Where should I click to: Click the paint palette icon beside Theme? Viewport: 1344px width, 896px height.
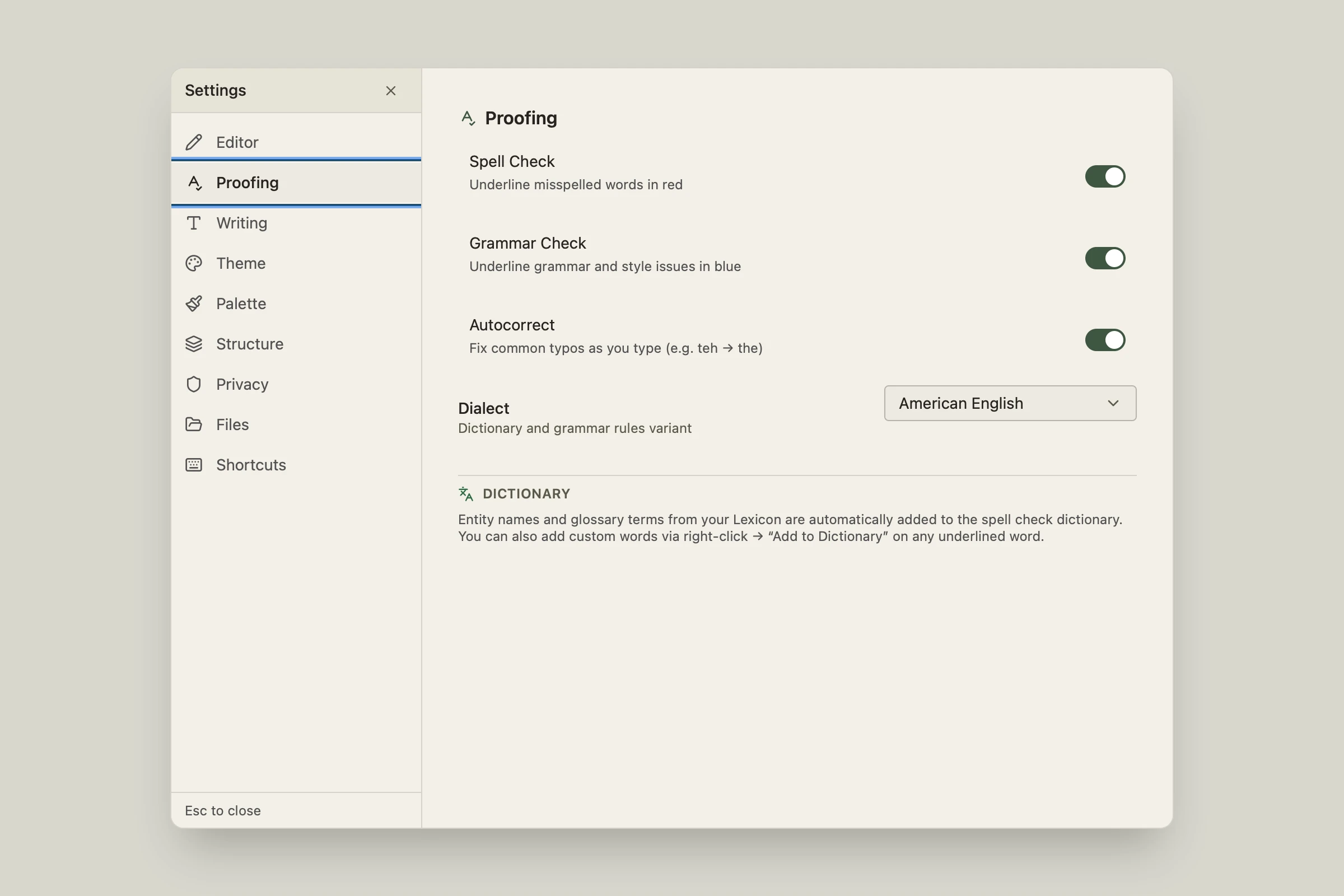194,263
